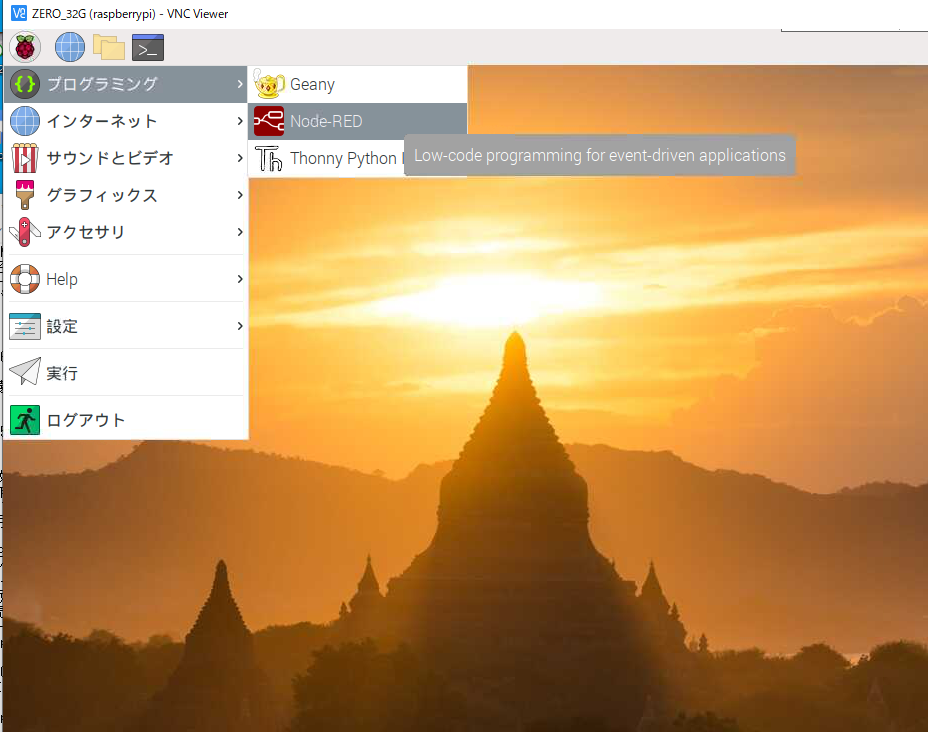Viewport: 928px width, 732px height.
Task: Expand the Help submenu chevron
Action: (x=239, y=279)
